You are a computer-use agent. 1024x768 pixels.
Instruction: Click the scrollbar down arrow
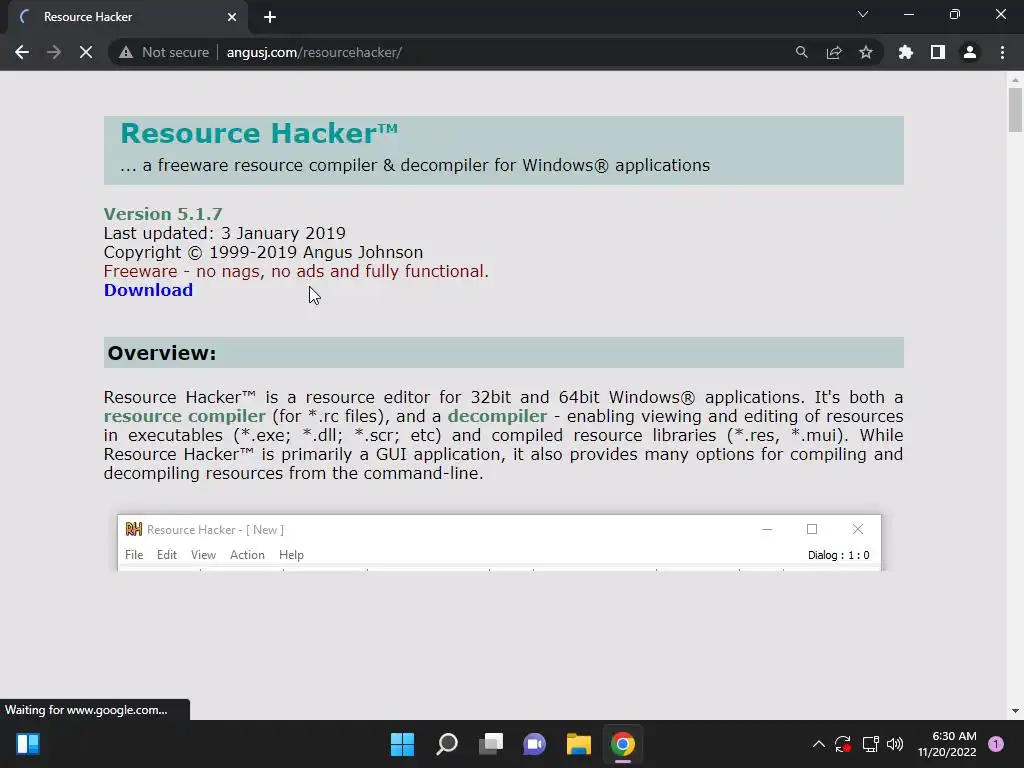(x=1015, y=711)
